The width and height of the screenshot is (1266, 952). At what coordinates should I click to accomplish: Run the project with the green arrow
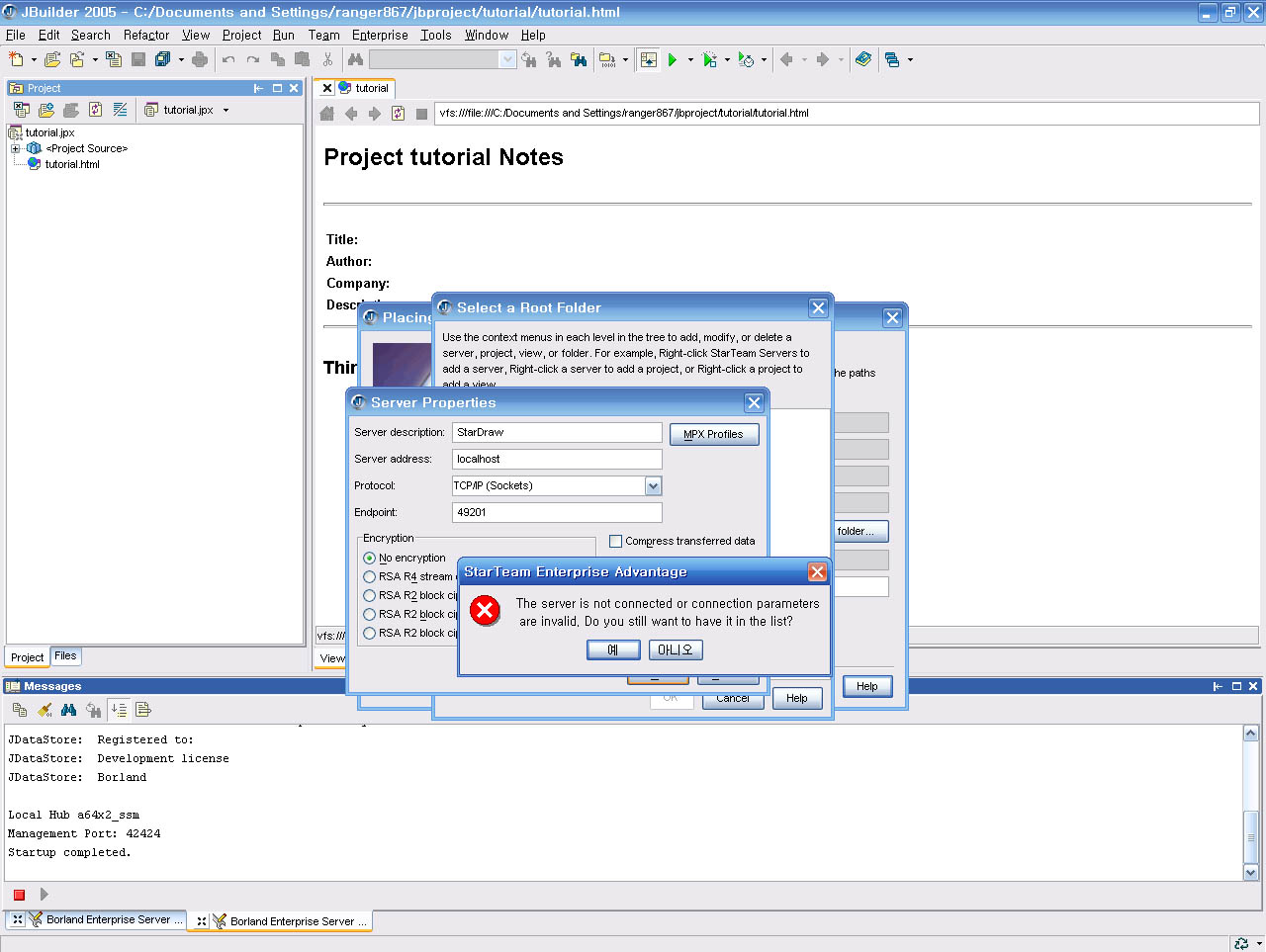click(x=673, y=59)
